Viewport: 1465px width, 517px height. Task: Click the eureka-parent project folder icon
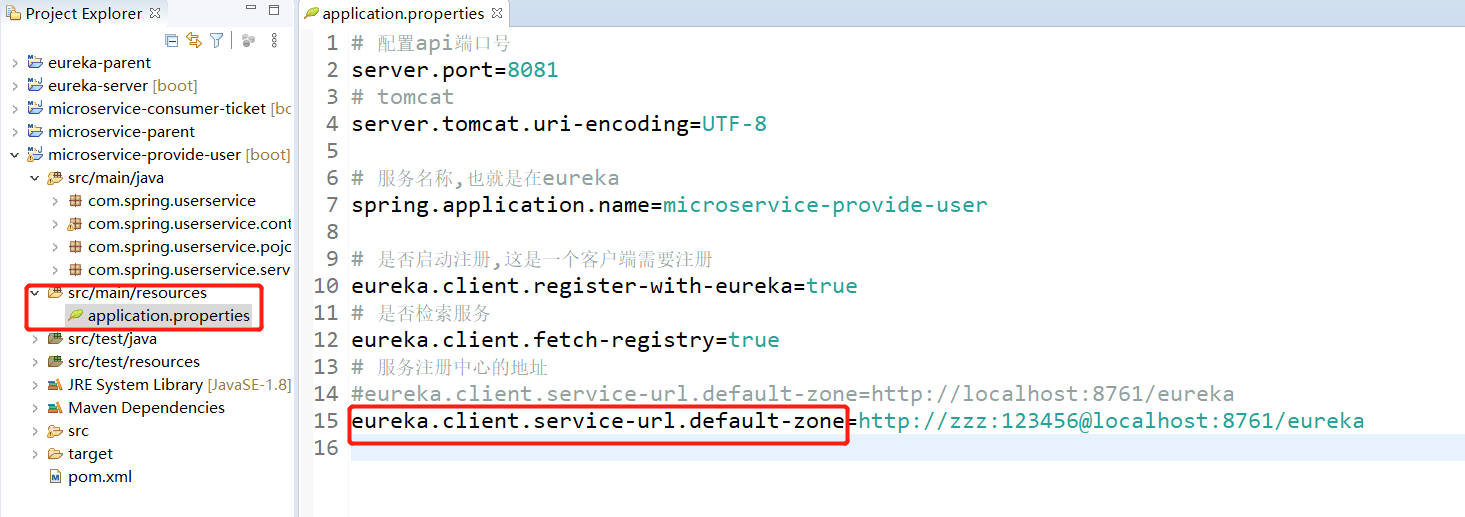point(35,63)
